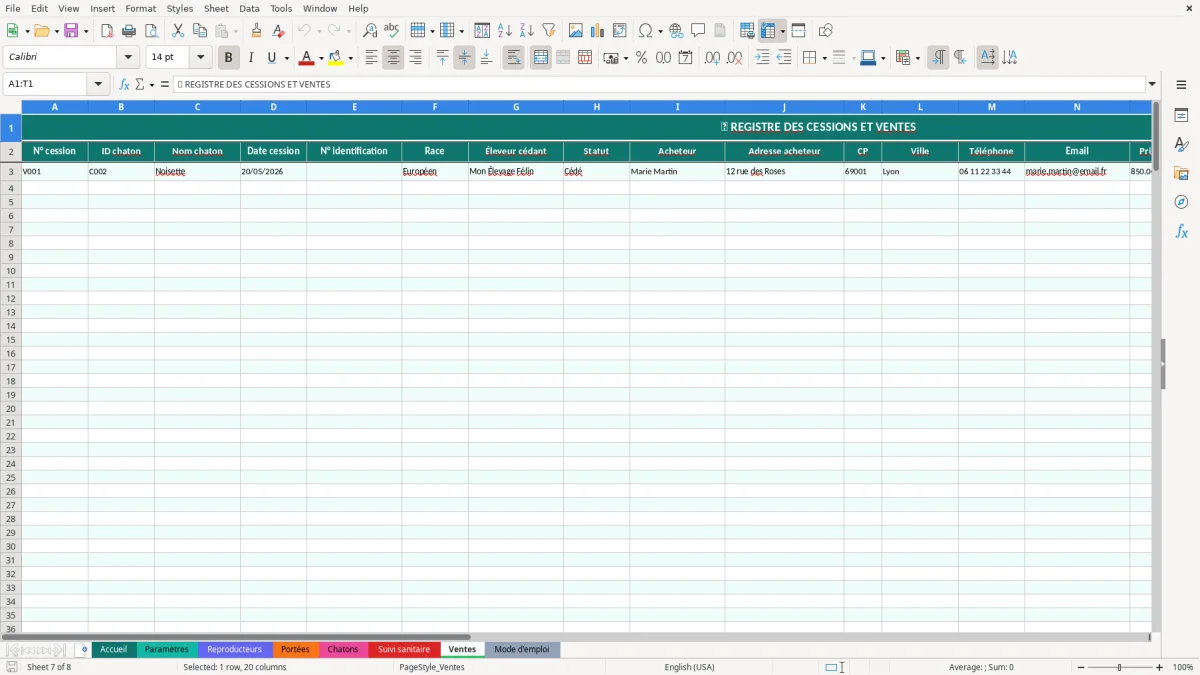This screenshot has width=1200, height=675.
Task: Click the Add new sheet button
Action: (x=84, y=649)
